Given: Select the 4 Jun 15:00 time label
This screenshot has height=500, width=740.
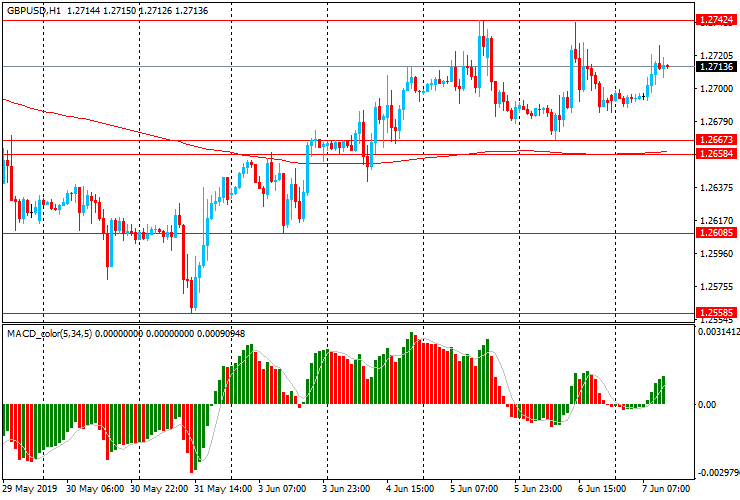Looking at the screenshot, I should tap(409, 490).
